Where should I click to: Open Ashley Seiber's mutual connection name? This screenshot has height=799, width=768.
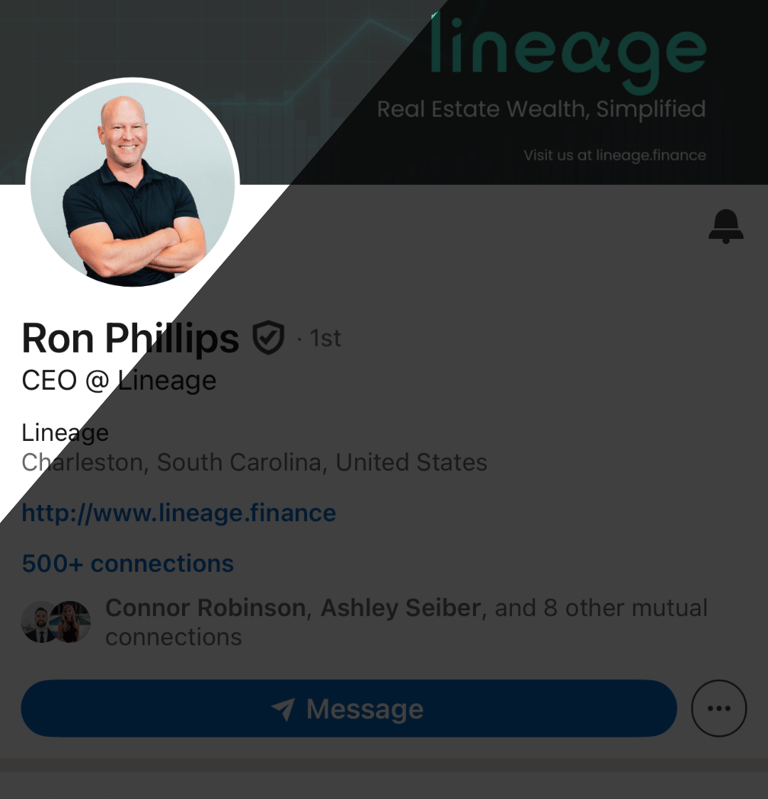[x=401, y=607]
